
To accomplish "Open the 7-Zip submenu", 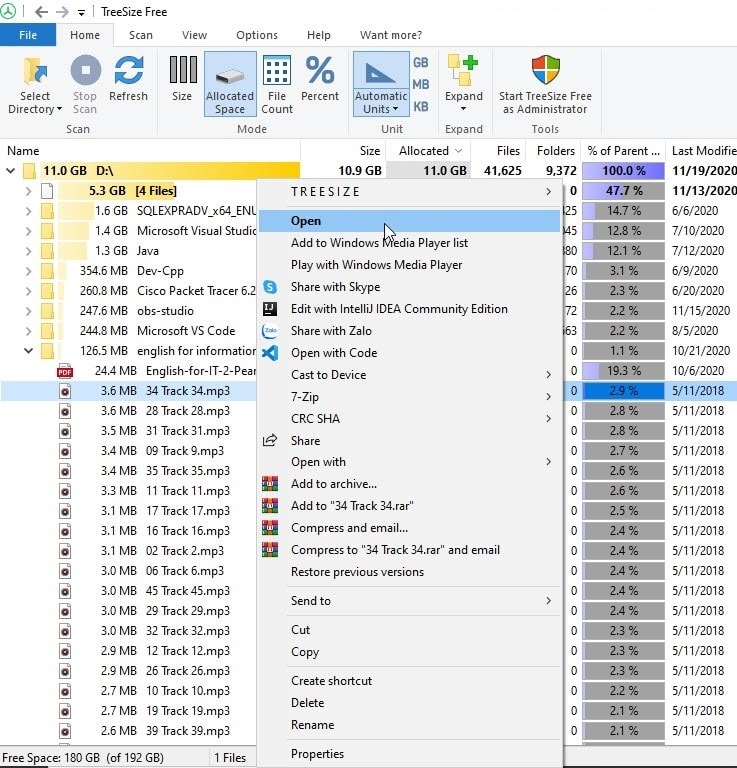I will 409,397.
